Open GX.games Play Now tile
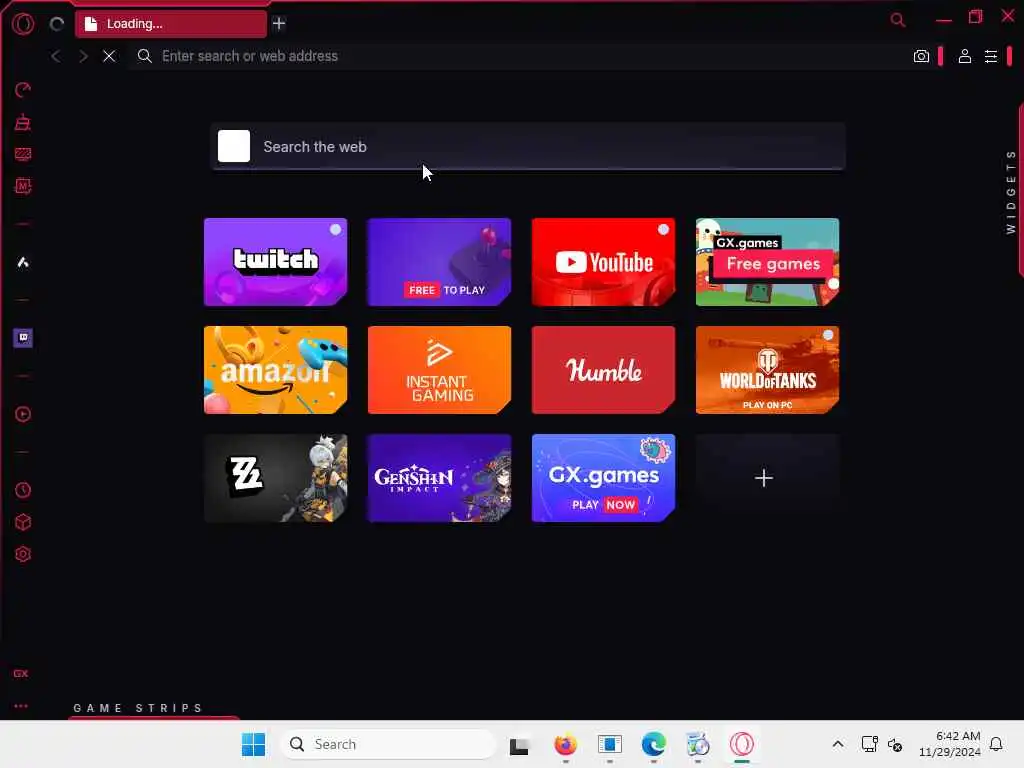 [603, 478]
